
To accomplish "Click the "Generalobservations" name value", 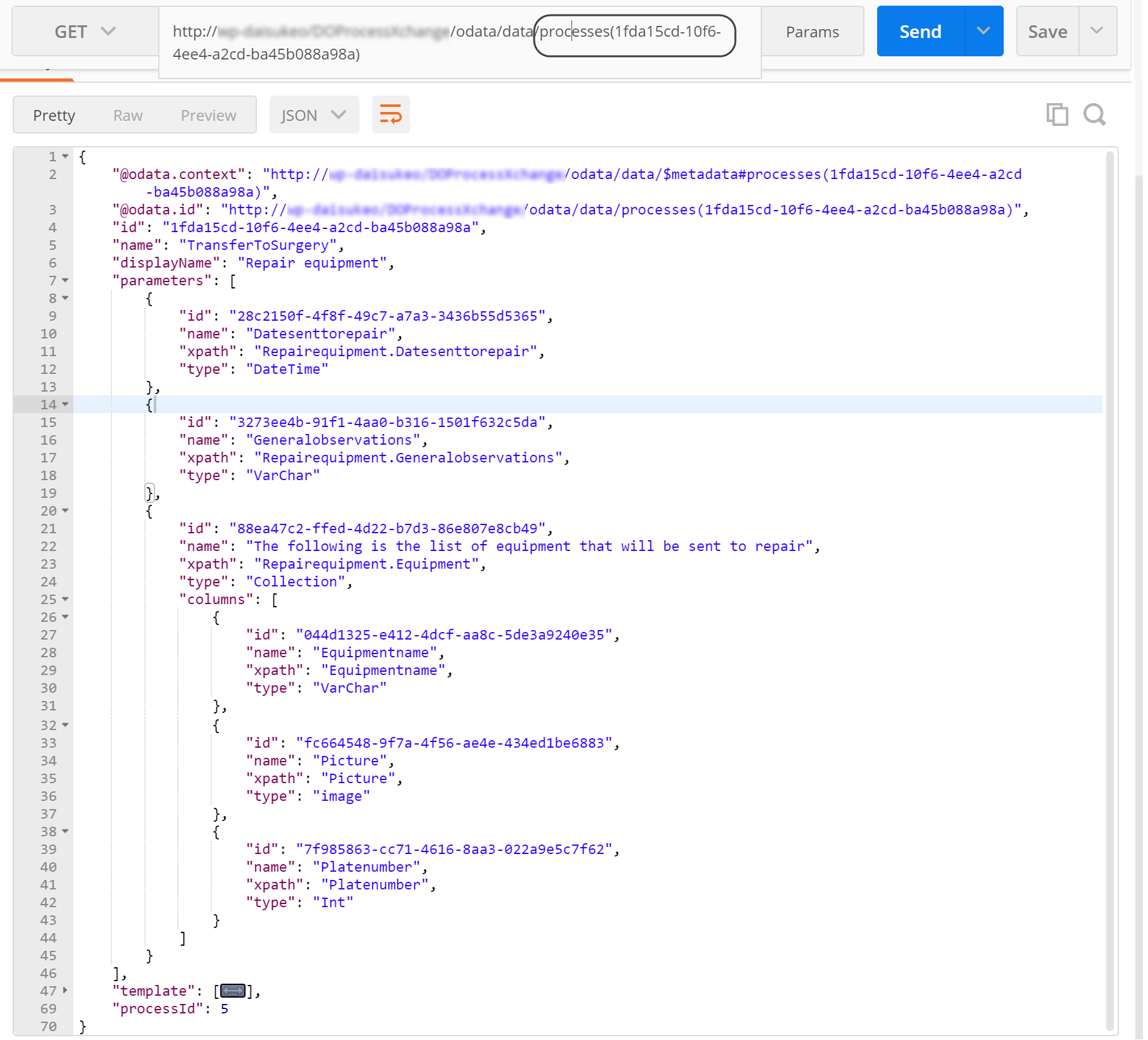I will (x=334, y=440).
